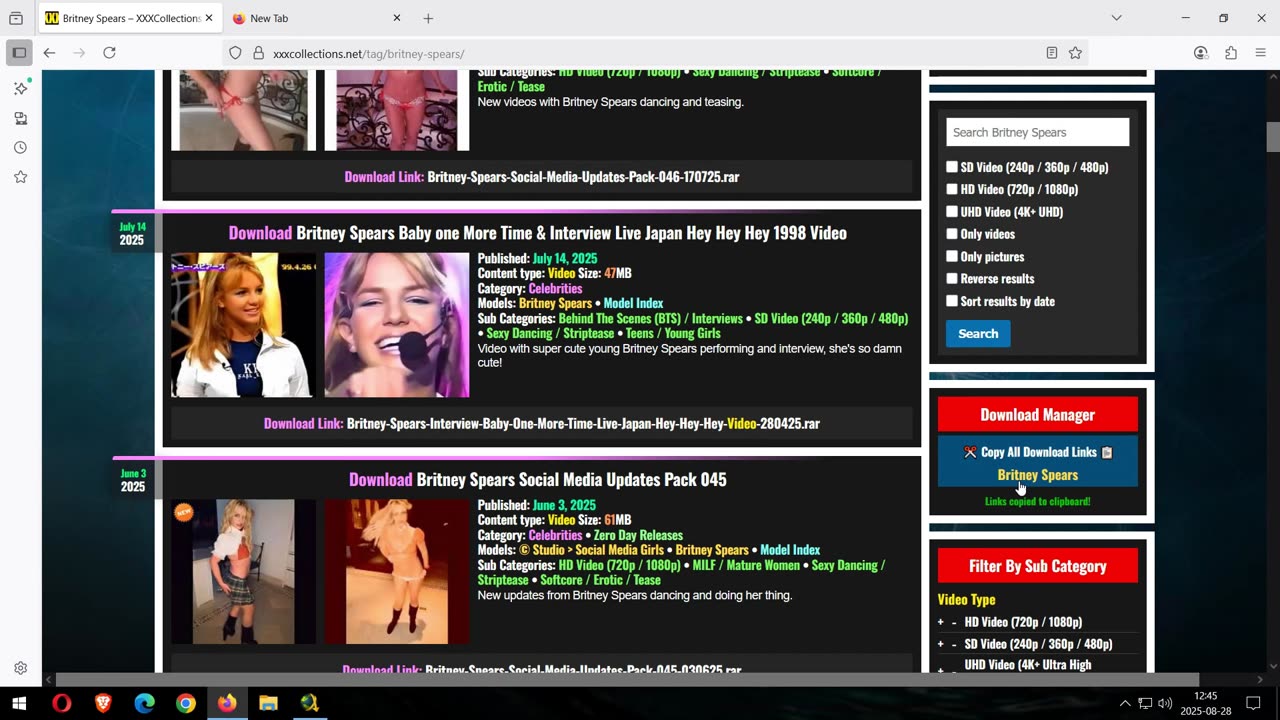Expand HD Video filter with plus sign

[x=940, y=622]
